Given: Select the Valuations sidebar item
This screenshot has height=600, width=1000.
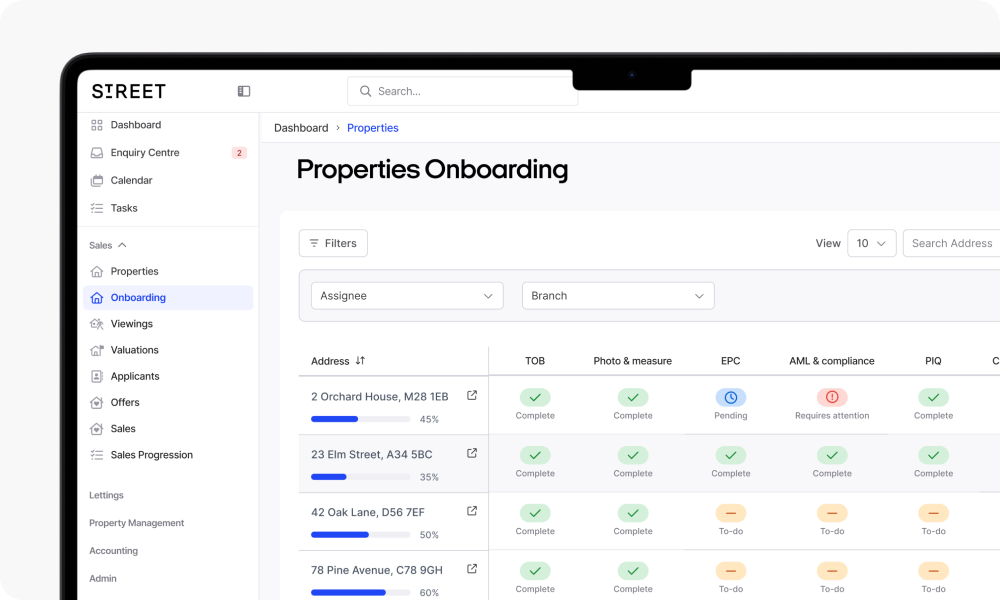Looking at the screenshot, I should (135, 349).
